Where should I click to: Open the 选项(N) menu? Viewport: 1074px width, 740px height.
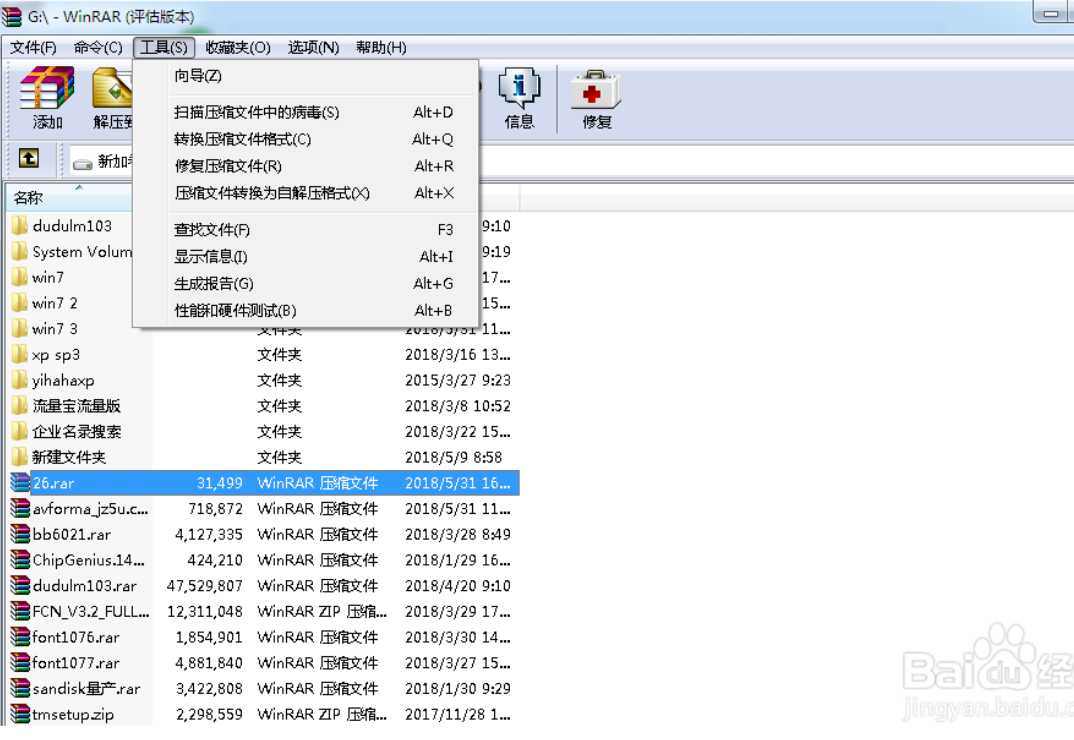pos(313,47)
